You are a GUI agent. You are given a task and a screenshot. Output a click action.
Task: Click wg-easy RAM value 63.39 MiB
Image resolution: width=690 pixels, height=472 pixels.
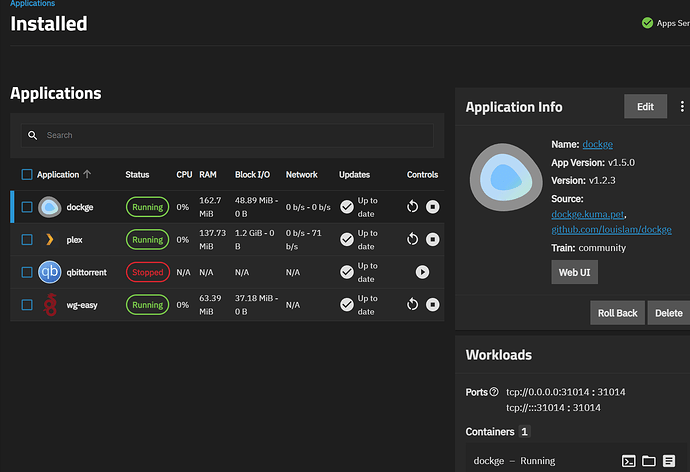tap(210, 304)
